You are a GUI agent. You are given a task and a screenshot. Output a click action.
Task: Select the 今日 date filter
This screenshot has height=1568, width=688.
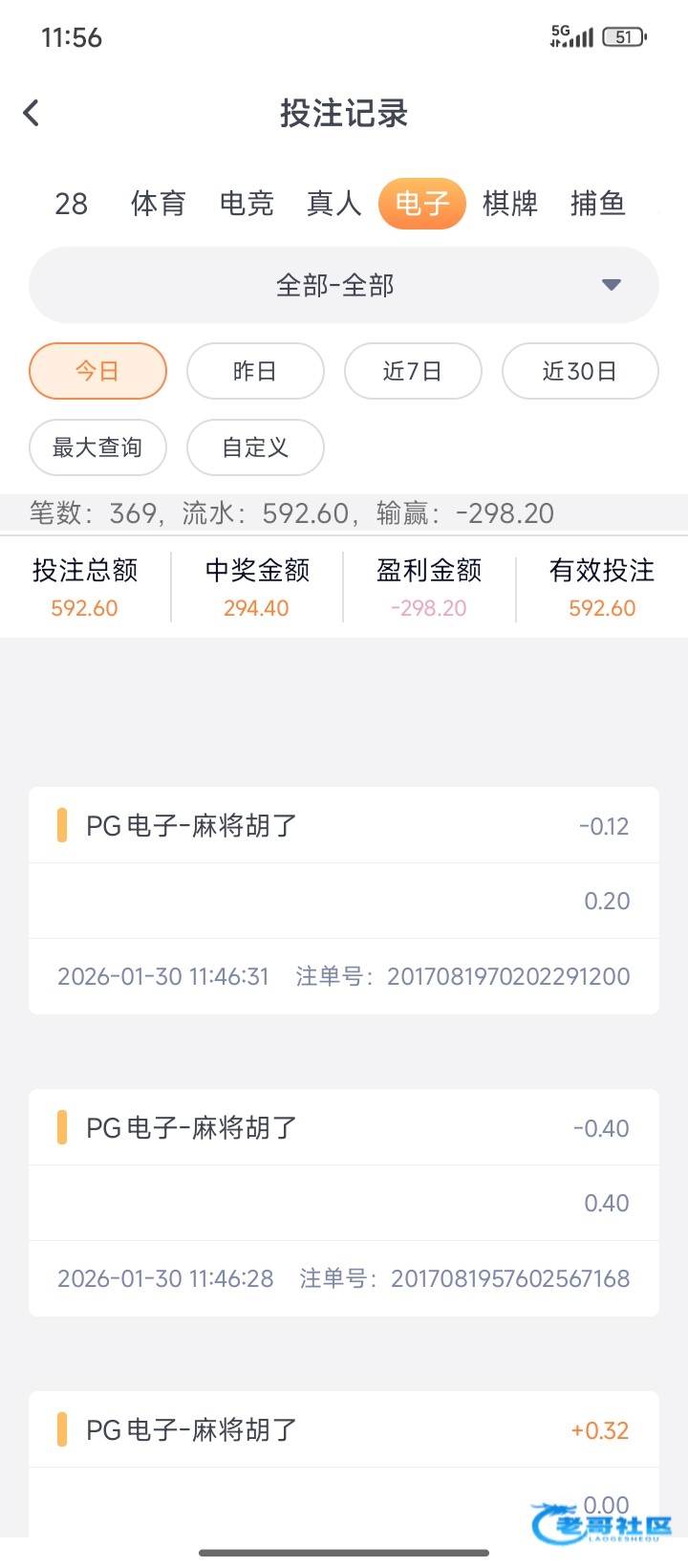97,371
